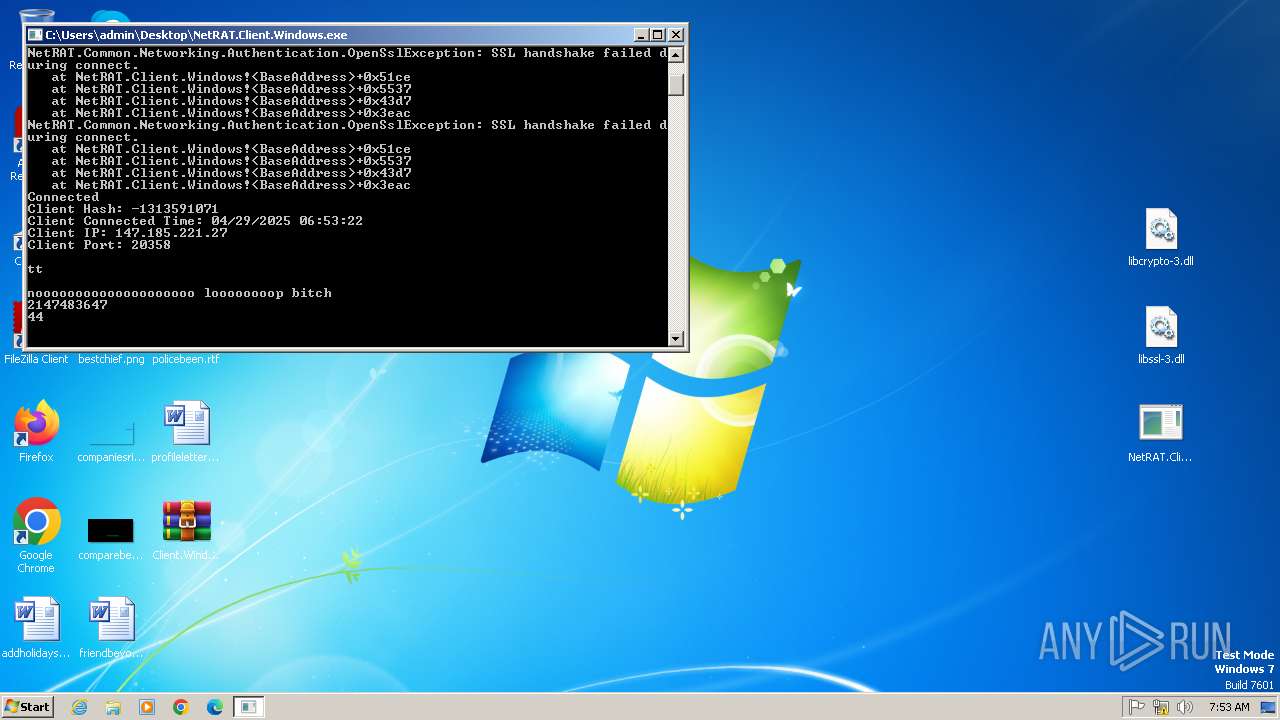Screen dimensions: 1280x720
Task: Click the 'Client Hash: -1313591071' console line
Action: click(123, 209)
